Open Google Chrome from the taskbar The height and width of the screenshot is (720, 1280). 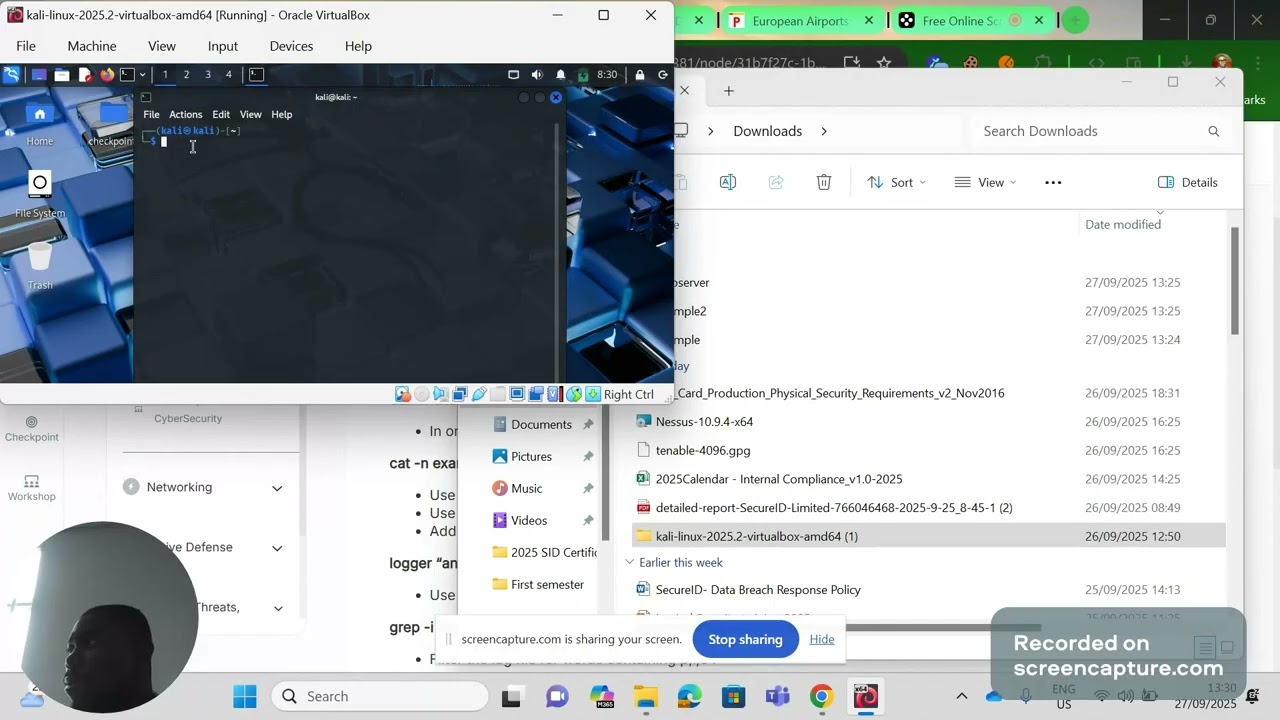(x=821, y=696)
